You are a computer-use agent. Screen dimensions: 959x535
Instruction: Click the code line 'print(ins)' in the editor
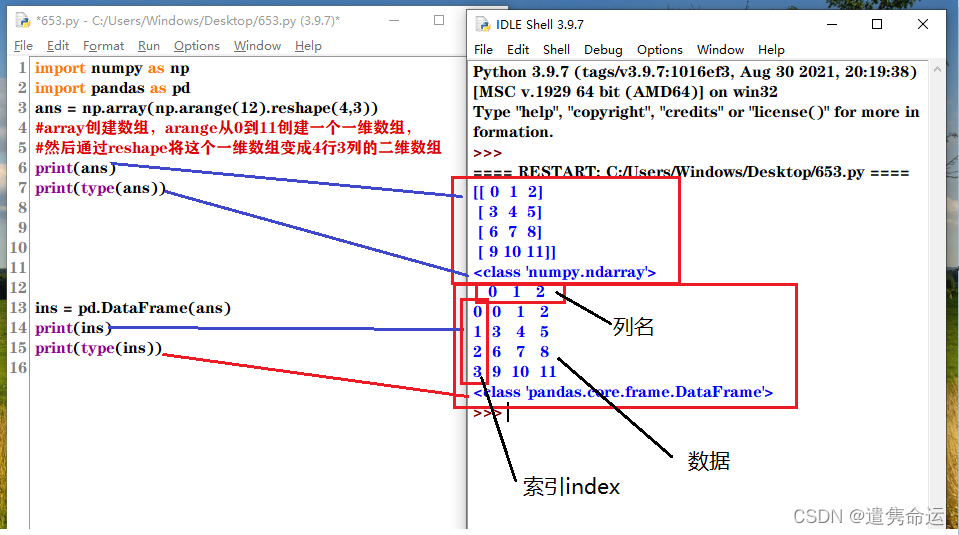73,328
